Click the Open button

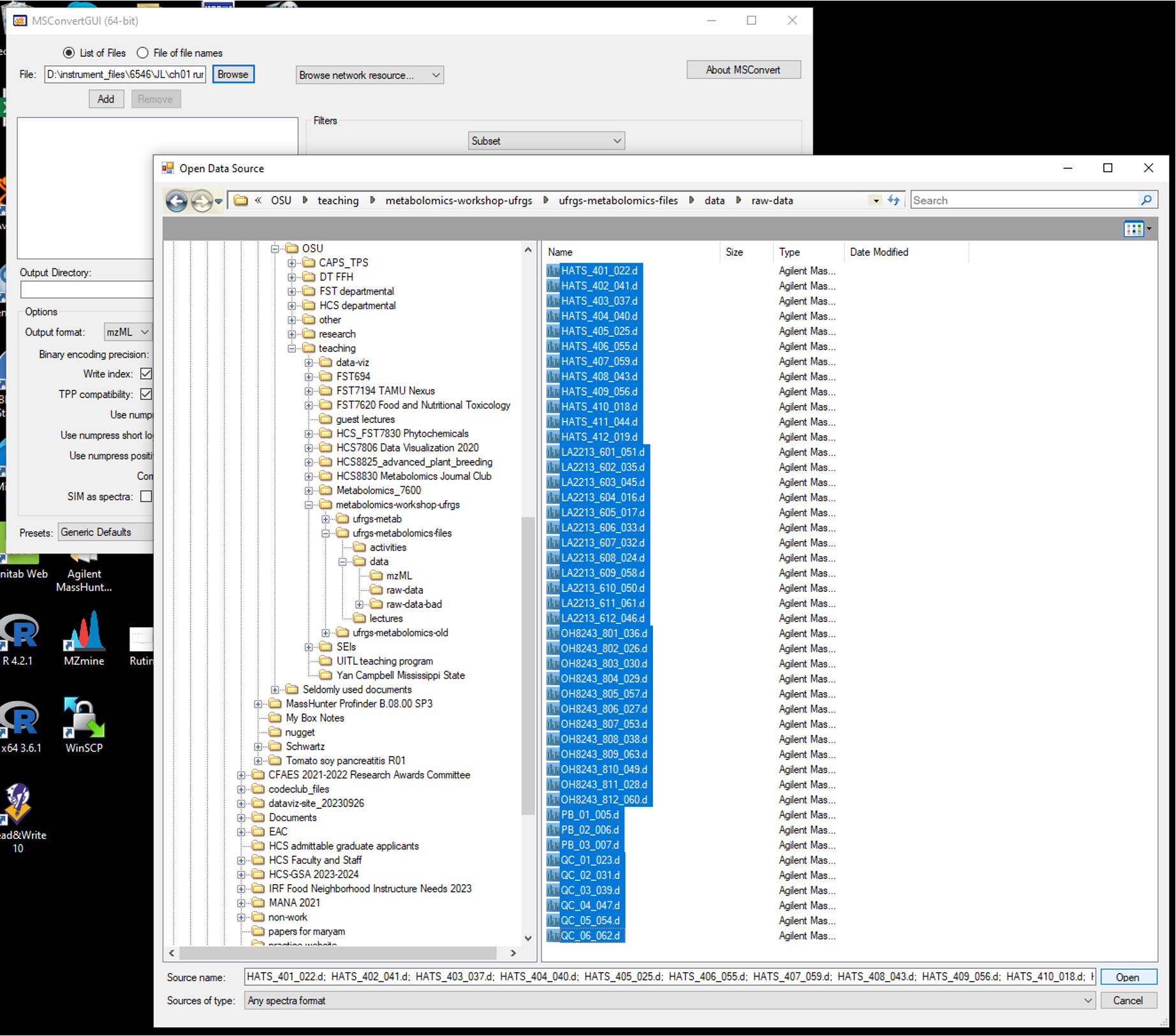[x=1128, y=977]
